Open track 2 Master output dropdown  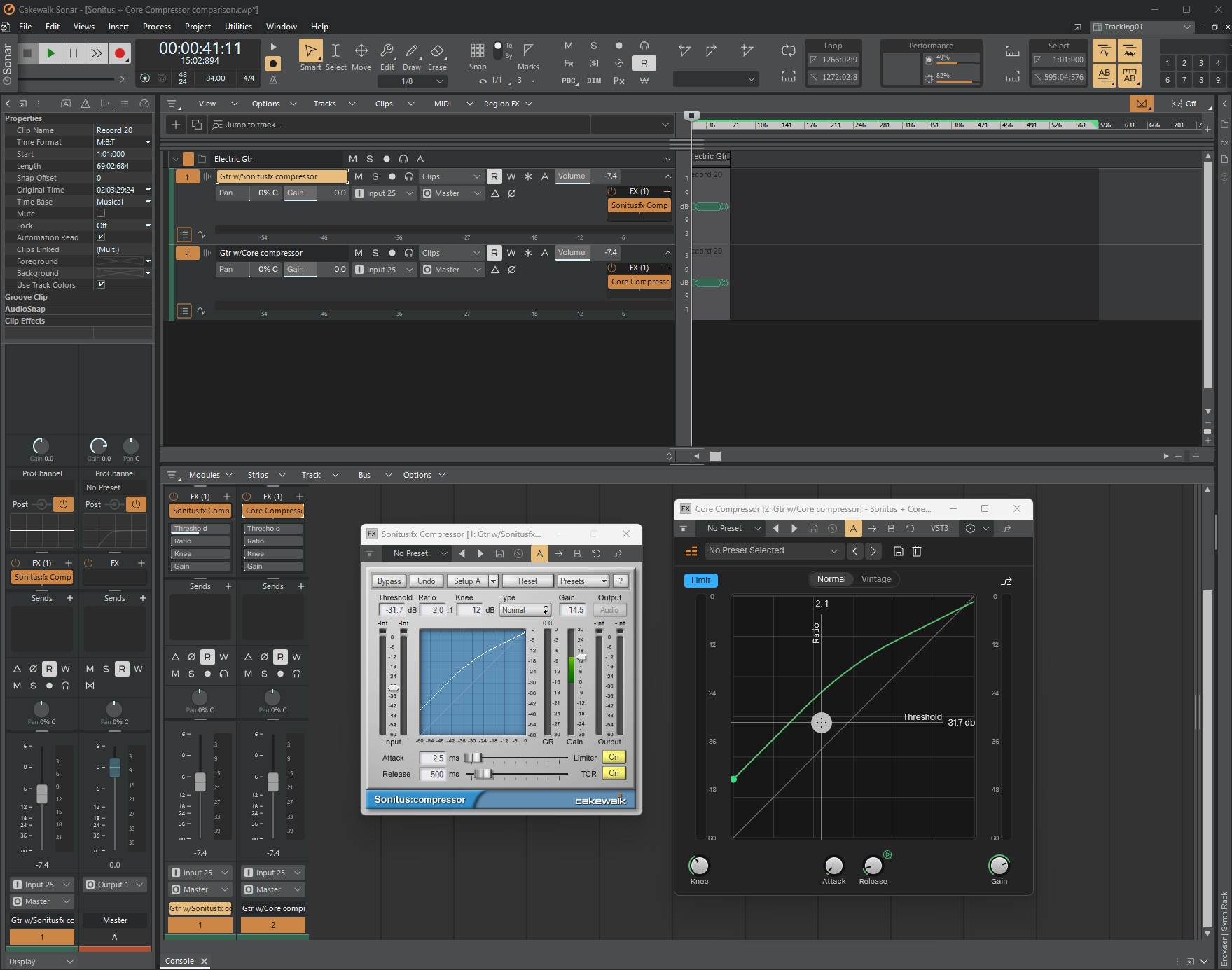pyautogui.click(x=452, y=270)
